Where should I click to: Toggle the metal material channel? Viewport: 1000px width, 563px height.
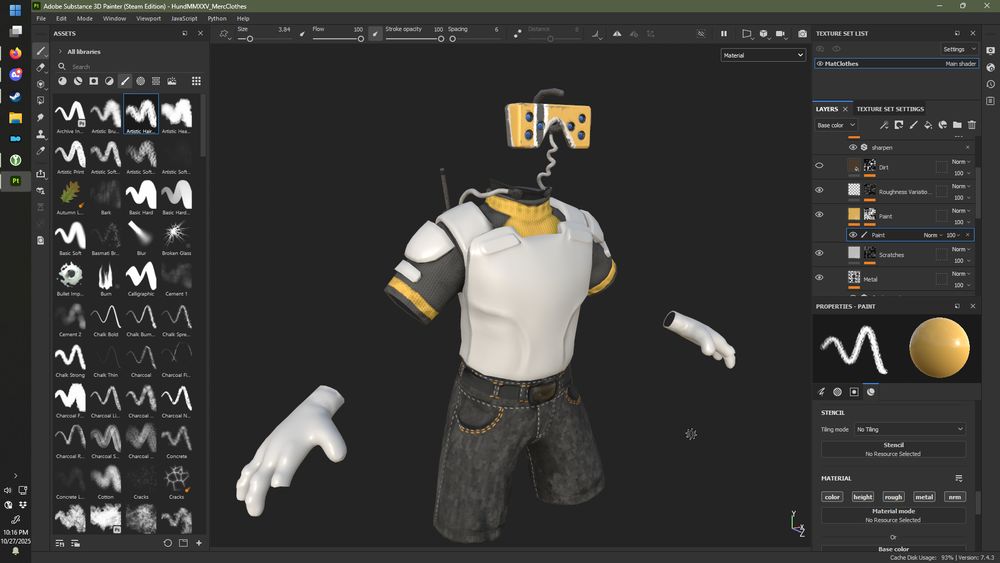click(924, 497)
